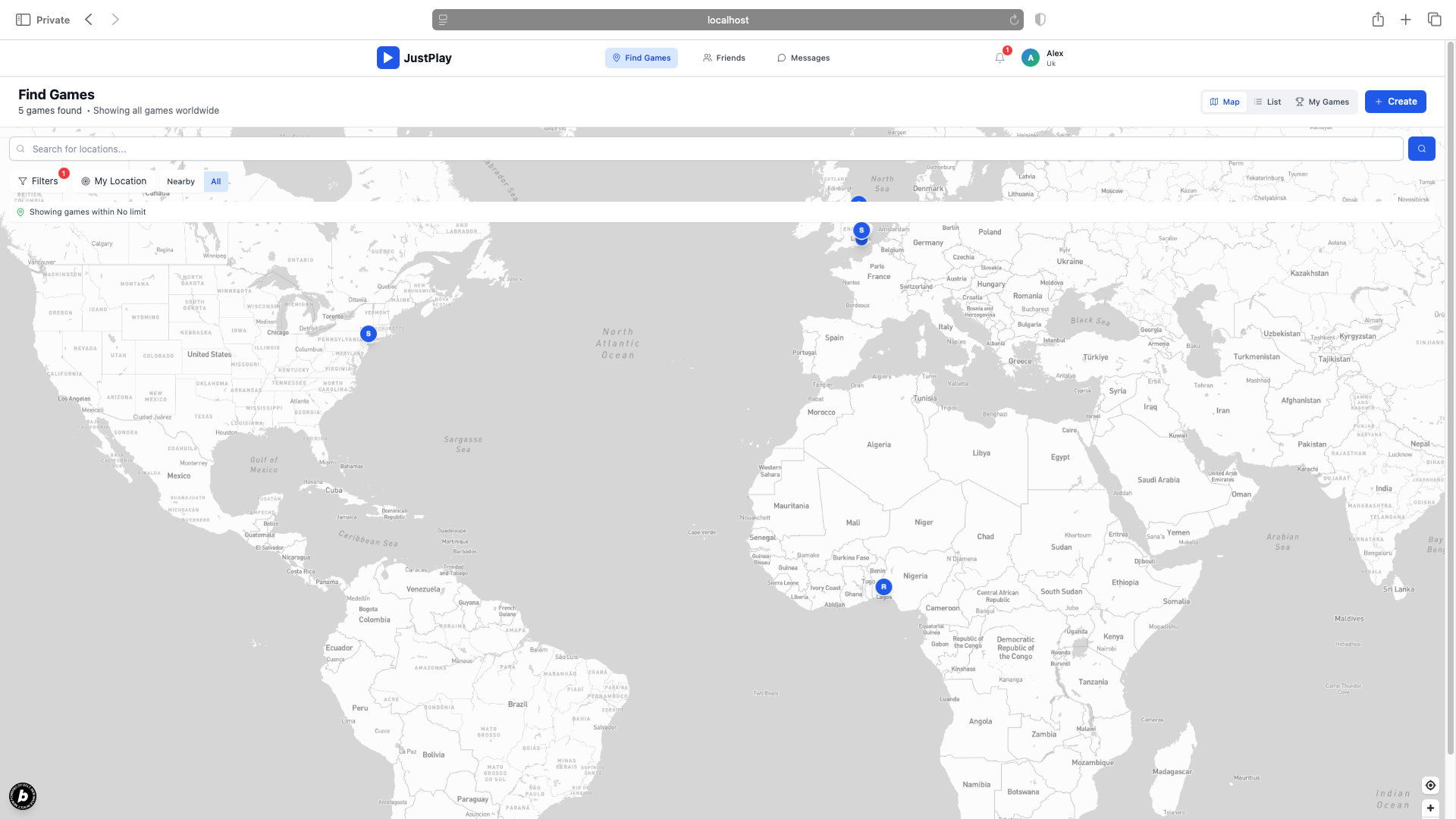
Task: Select the Nearby filter toggle
Action: [180, 181]
